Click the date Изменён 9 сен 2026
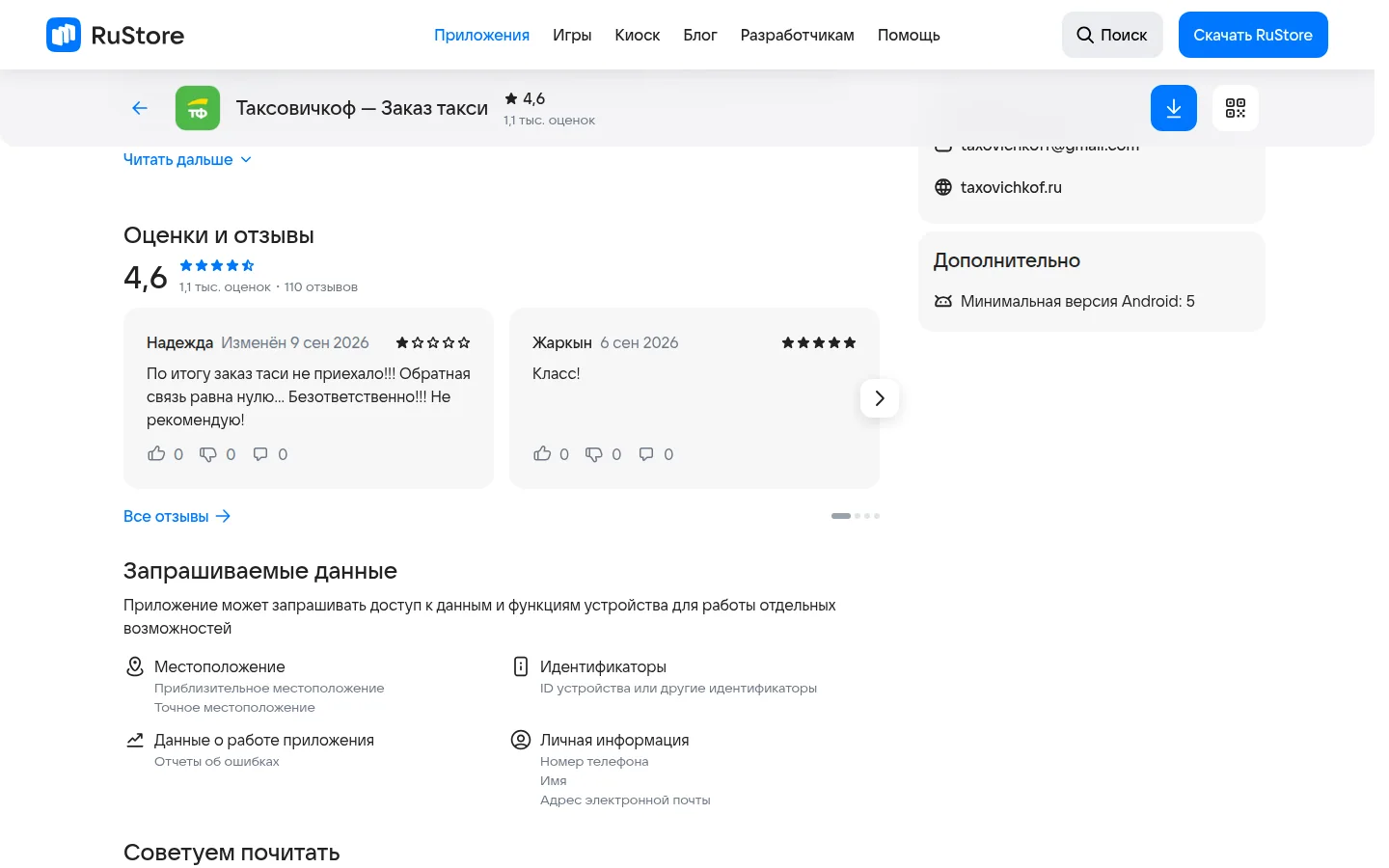Image resolution: width=1389 pixels, height=868 pixels. click(x=295, y=342)
